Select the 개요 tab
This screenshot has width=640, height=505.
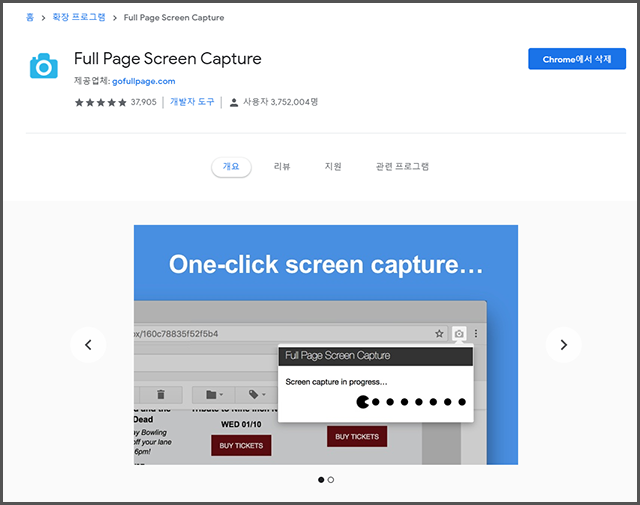231,167
